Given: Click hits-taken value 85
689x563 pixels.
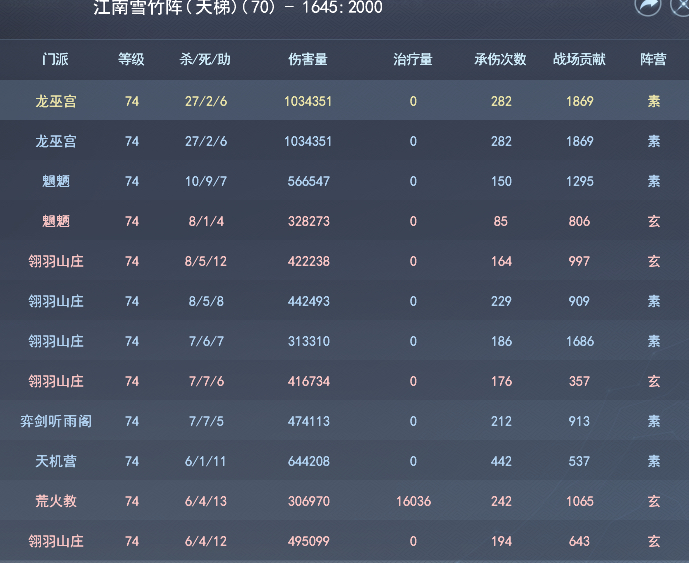Looking at the screenshot, I should [x=500, y=222].
